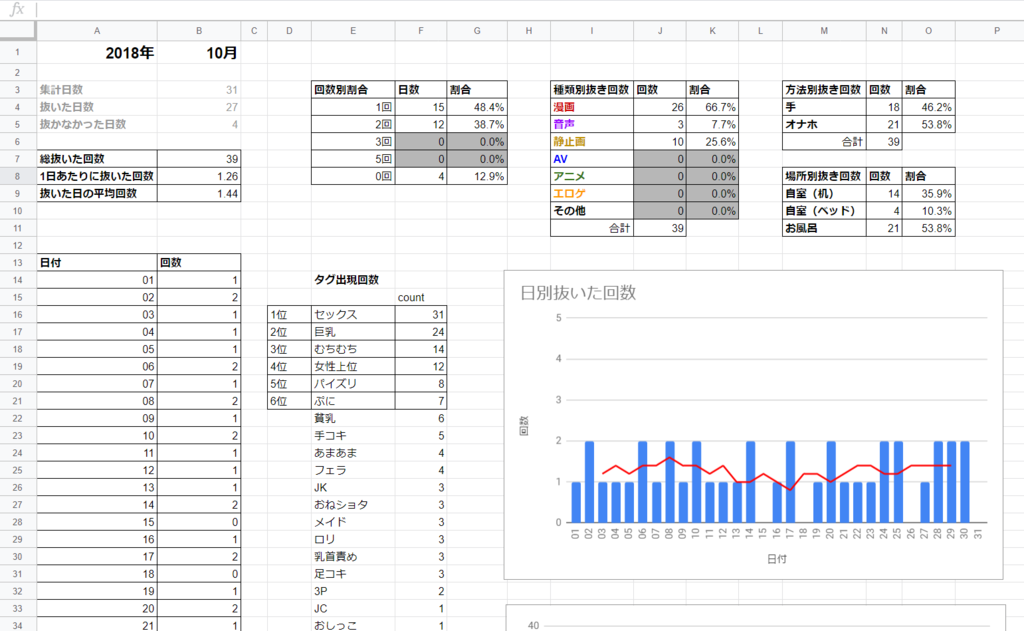Viewport: 1024px width, 631px height.
Task: Select the "66.7%" cell
Action: [x=712, y=107]
